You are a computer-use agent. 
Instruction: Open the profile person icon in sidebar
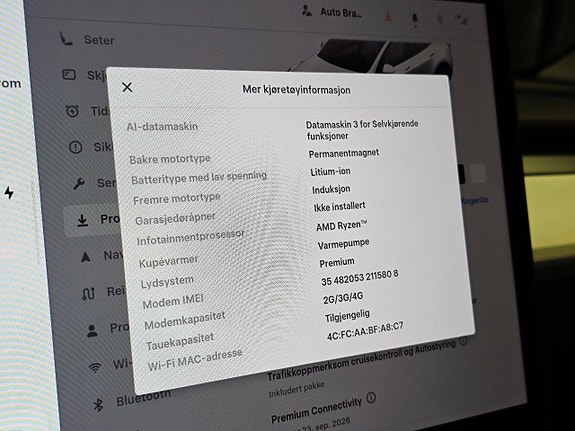[x=92, y=330]
